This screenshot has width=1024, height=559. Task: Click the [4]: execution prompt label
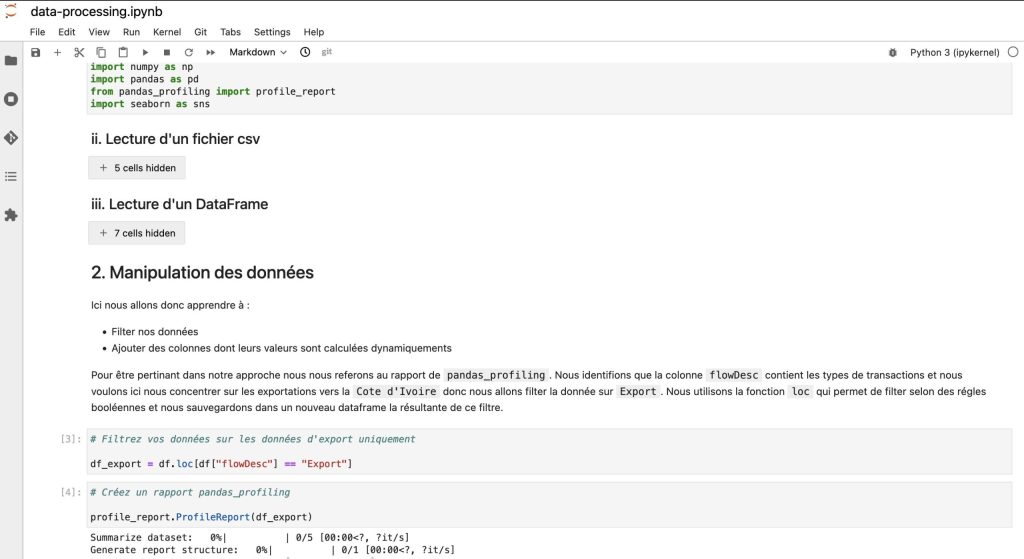coord(71,492)
